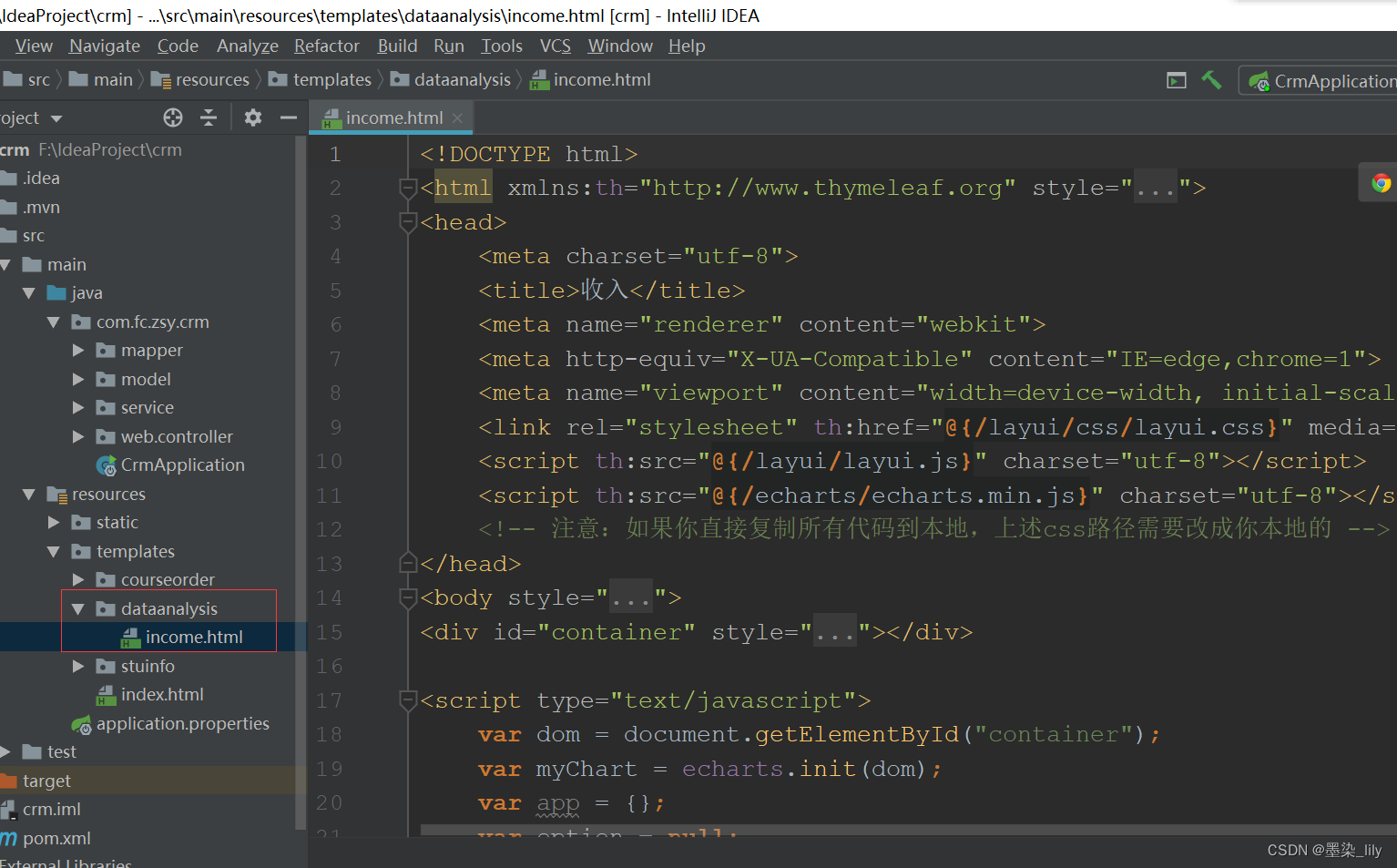Click the collapse all icon in Project panel
1397x868 pixels.
tap(209, 117)
